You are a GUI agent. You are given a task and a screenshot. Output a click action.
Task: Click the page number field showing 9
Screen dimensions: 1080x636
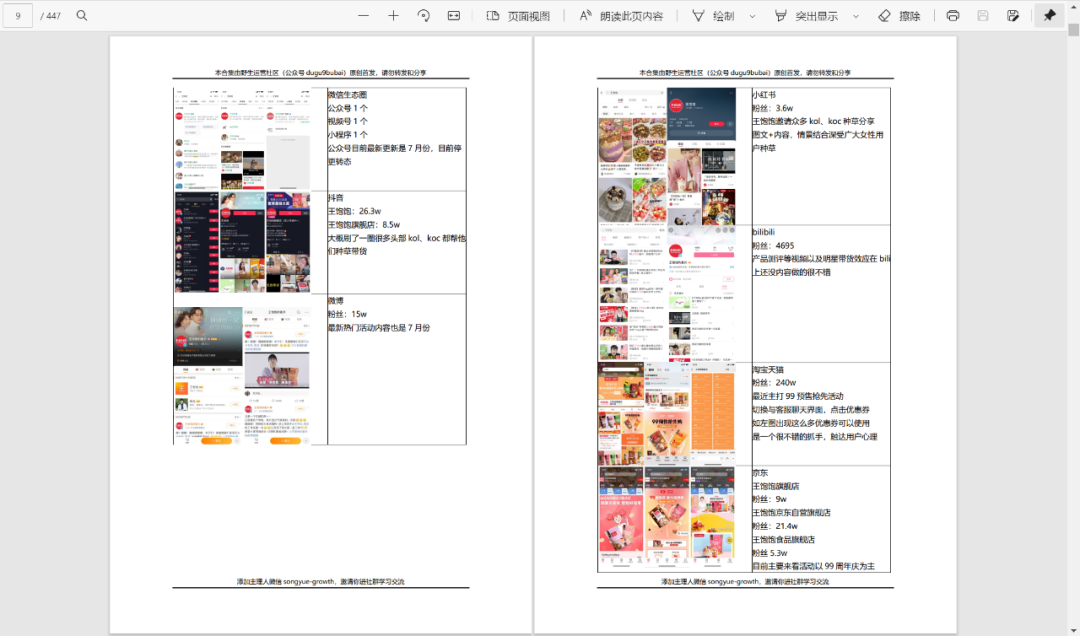tap(18, 15)
